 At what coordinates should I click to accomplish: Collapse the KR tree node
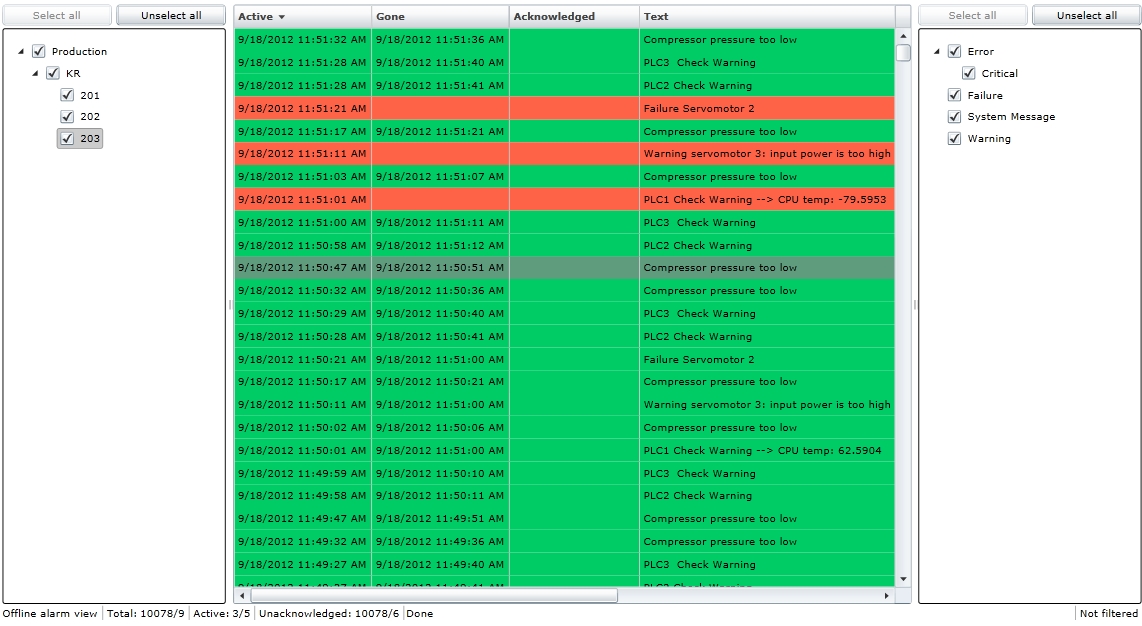click(x=36, y=74)
